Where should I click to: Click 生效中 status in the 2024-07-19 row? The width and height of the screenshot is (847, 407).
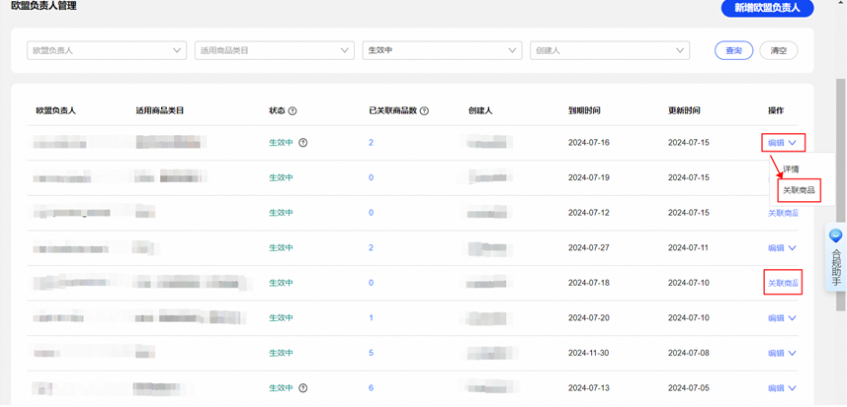281,178
